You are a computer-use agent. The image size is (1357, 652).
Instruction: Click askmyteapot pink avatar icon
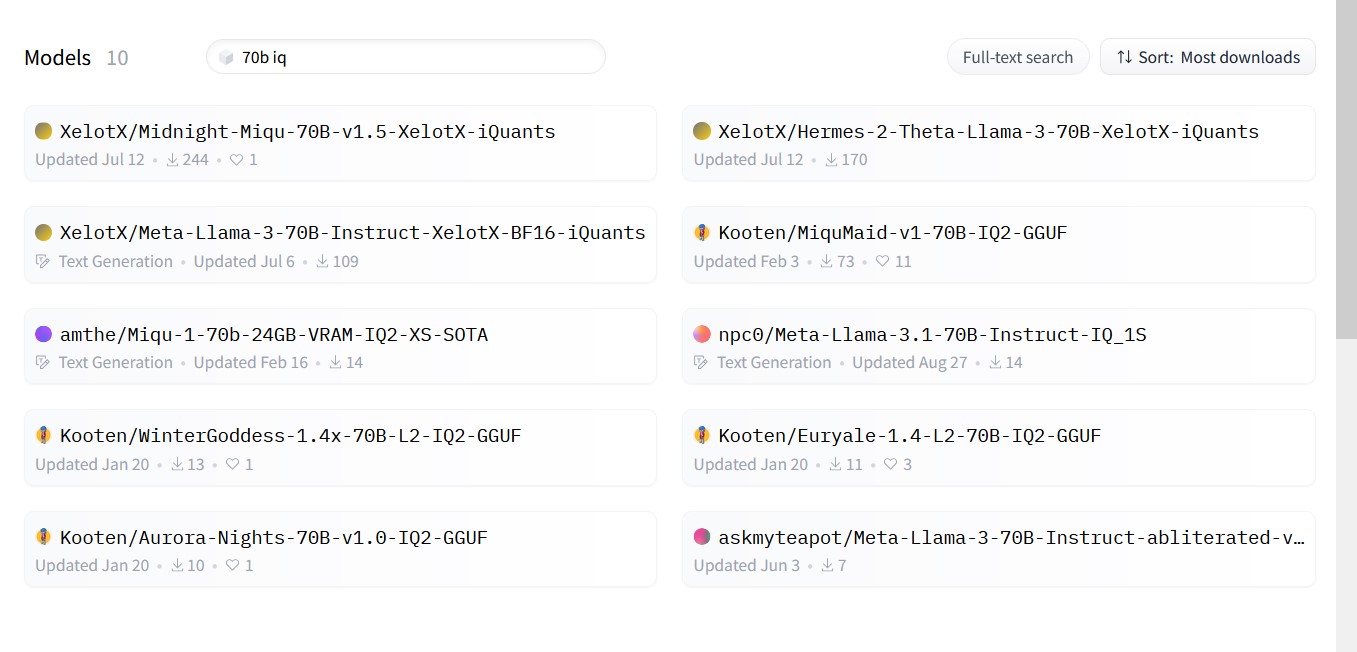[702, 537]
